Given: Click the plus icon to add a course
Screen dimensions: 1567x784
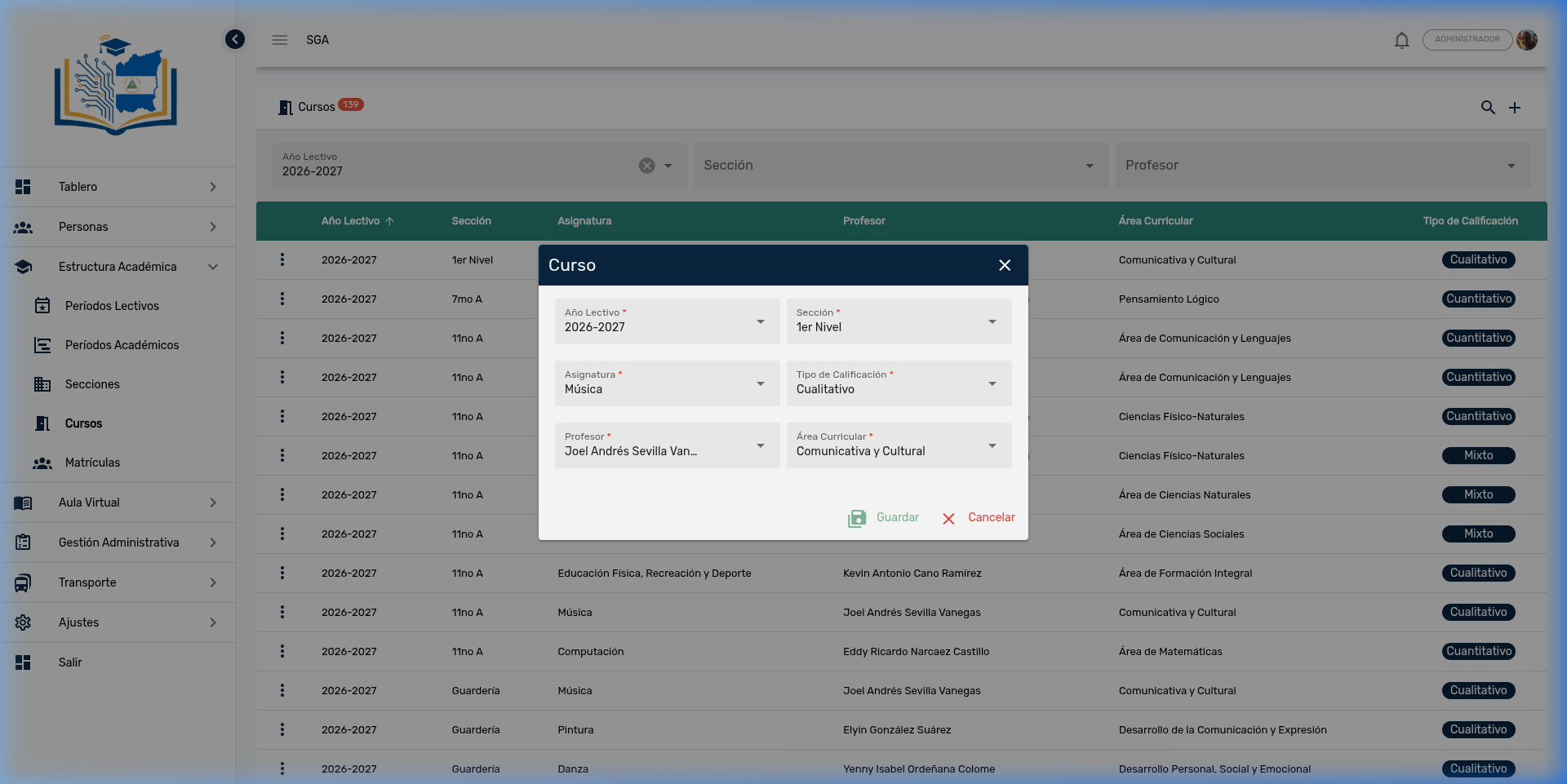Looking at the screenshot, I should click(x=1515, y=108).
